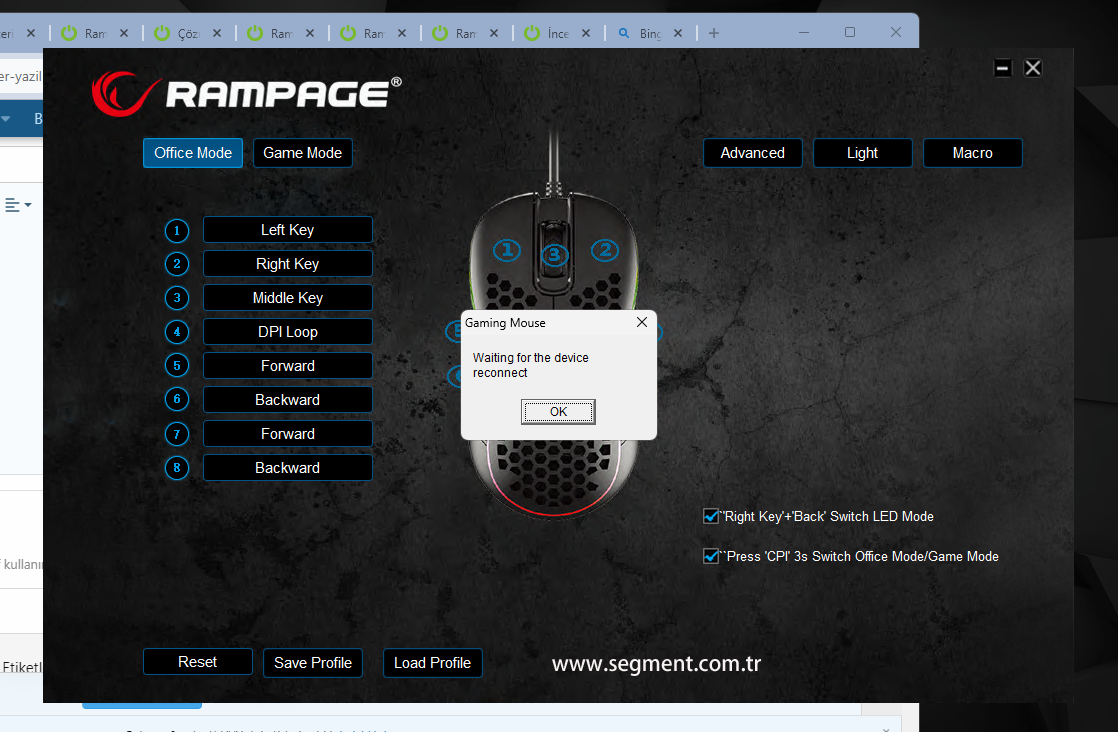Image resolution: width=1118 pixels, height=732 pixels.
Task: Toggle 'Right Key'+'Back' Switch LED Mode checkbox
Action: point(711,516)
